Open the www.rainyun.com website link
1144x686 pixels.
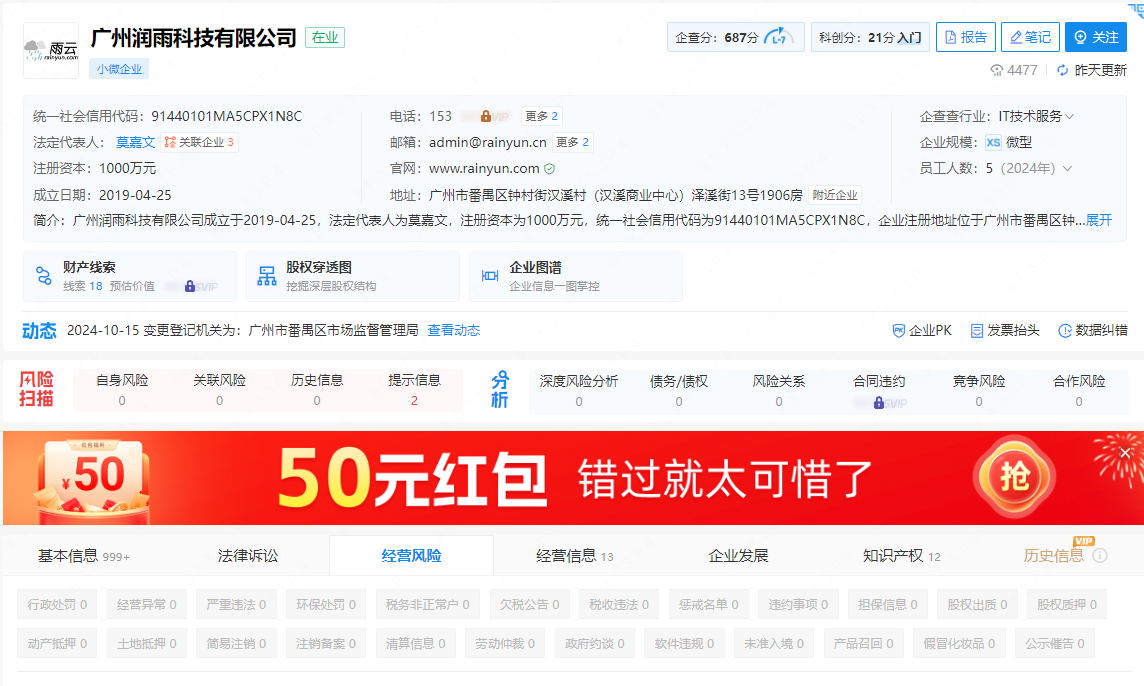click(484, 169)
